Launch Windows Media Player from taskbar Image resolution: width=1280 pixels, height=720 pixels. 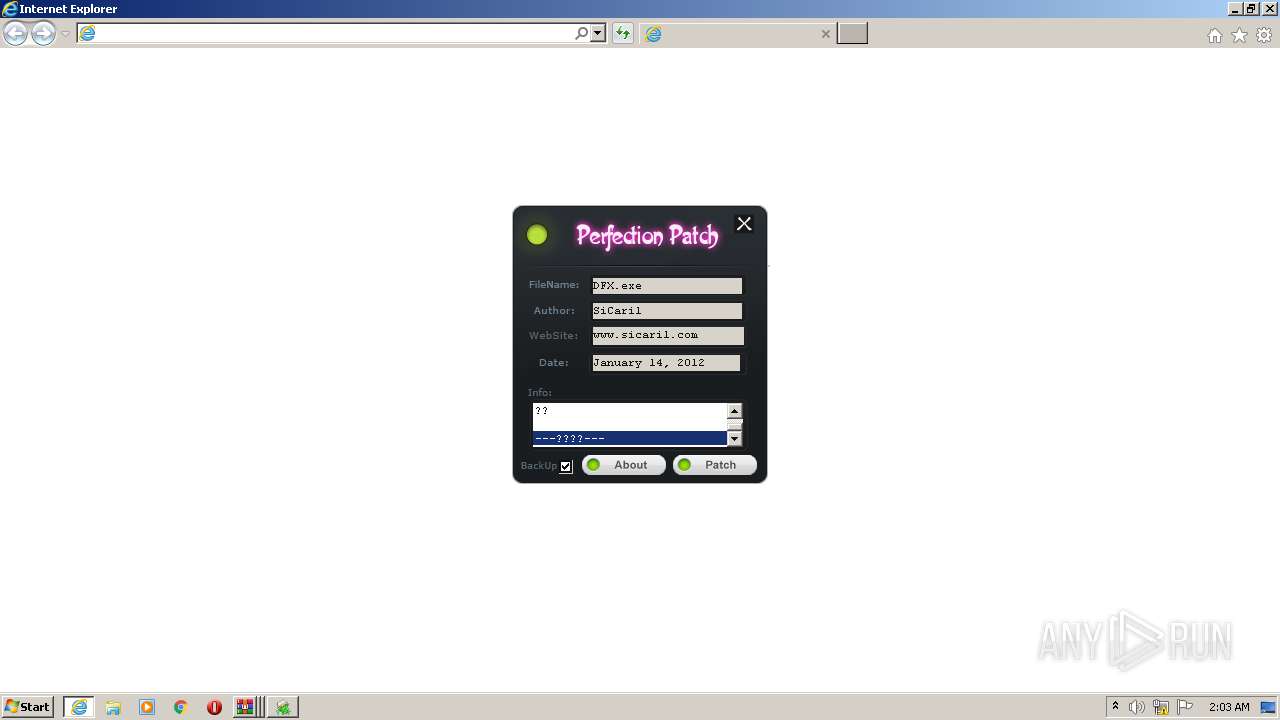coord(147,707)
